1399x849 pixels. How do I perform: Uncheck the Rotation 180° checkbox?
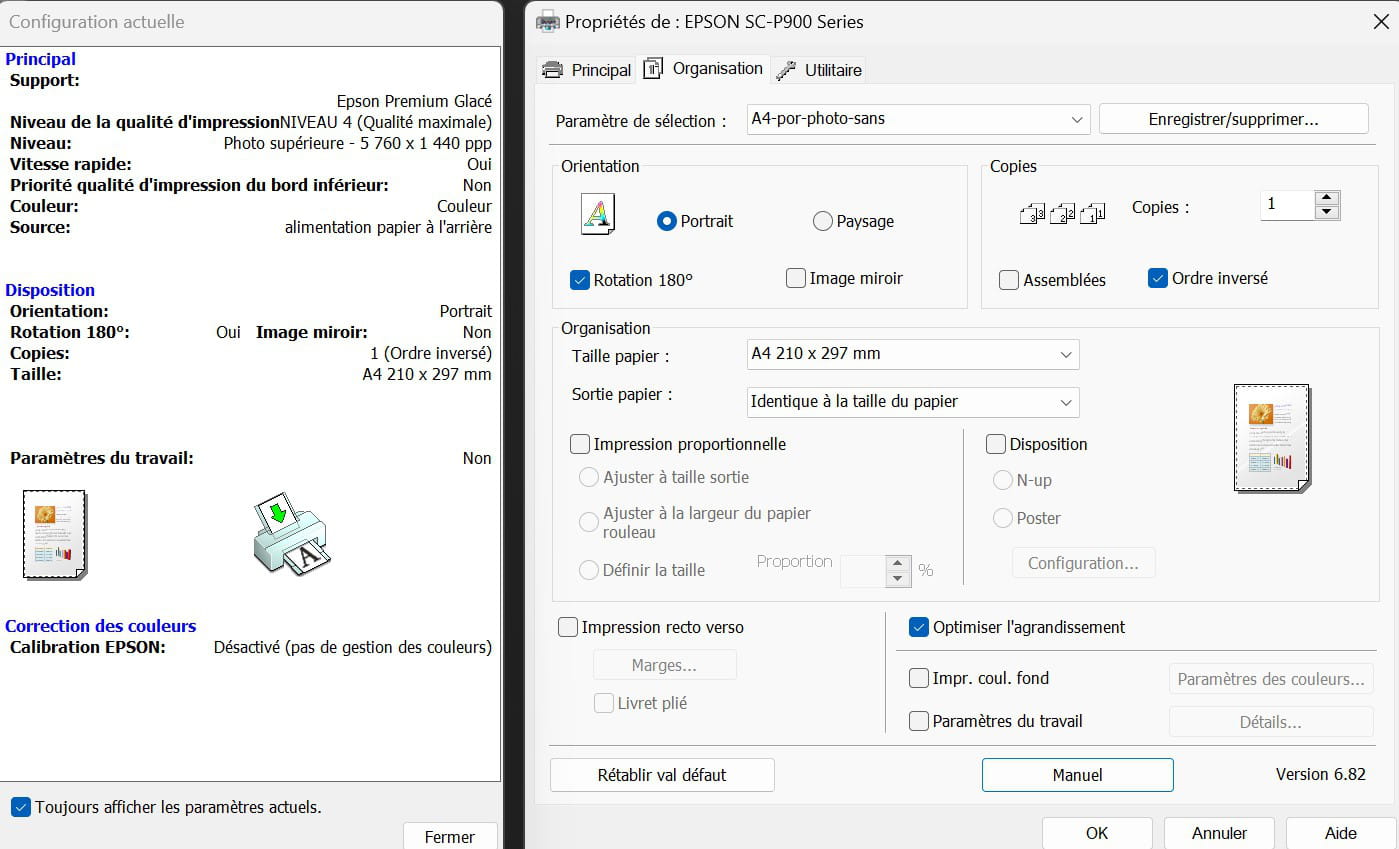pyautogui.click(x=580, y=280)
